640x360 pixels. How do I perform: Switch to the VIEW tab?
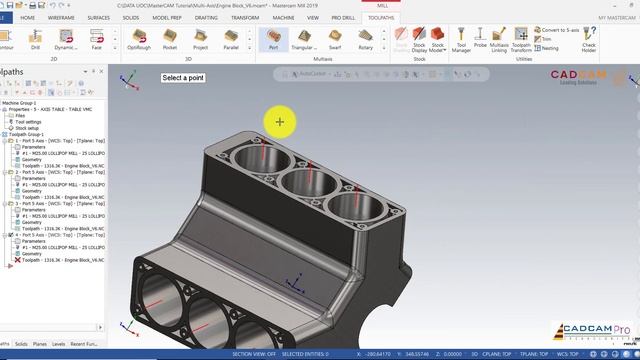point(313,18)
